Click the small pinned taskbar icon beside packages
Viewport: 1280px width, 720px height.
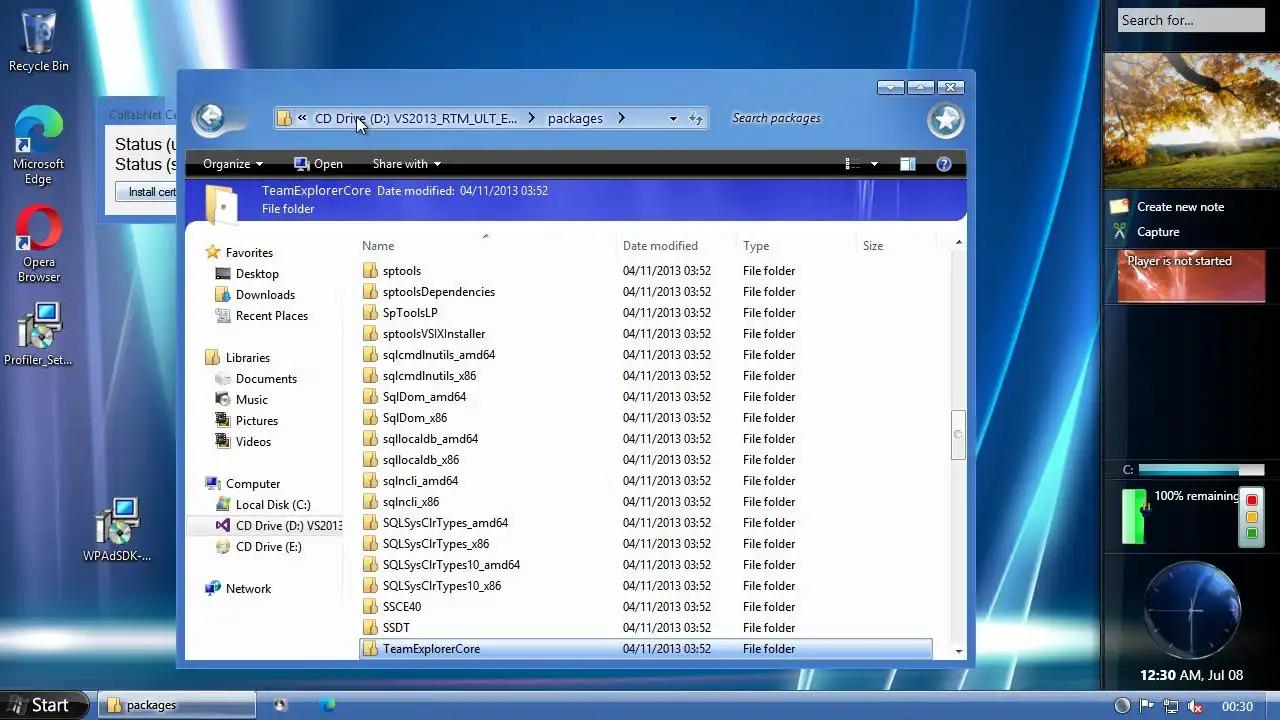tap(280, 705)
